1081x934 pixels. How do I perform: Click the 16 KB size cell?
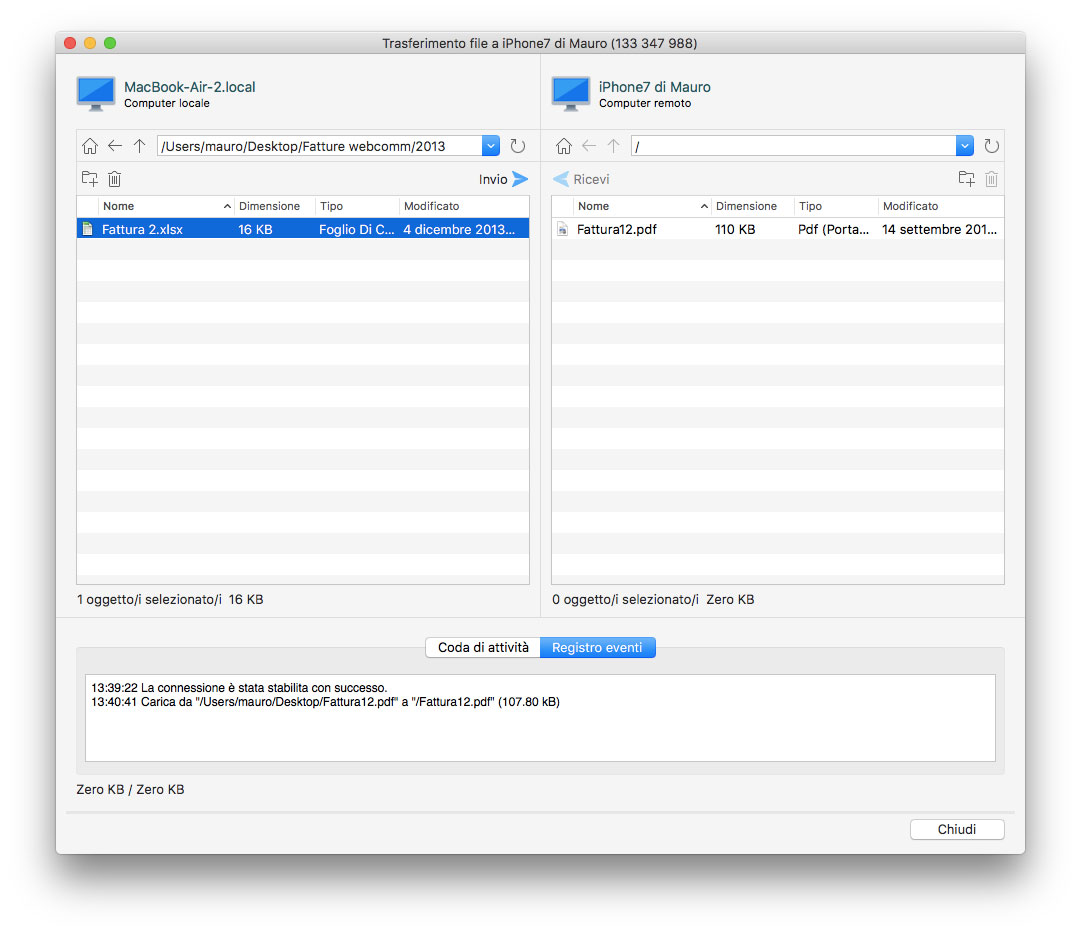tap(255, 230)
